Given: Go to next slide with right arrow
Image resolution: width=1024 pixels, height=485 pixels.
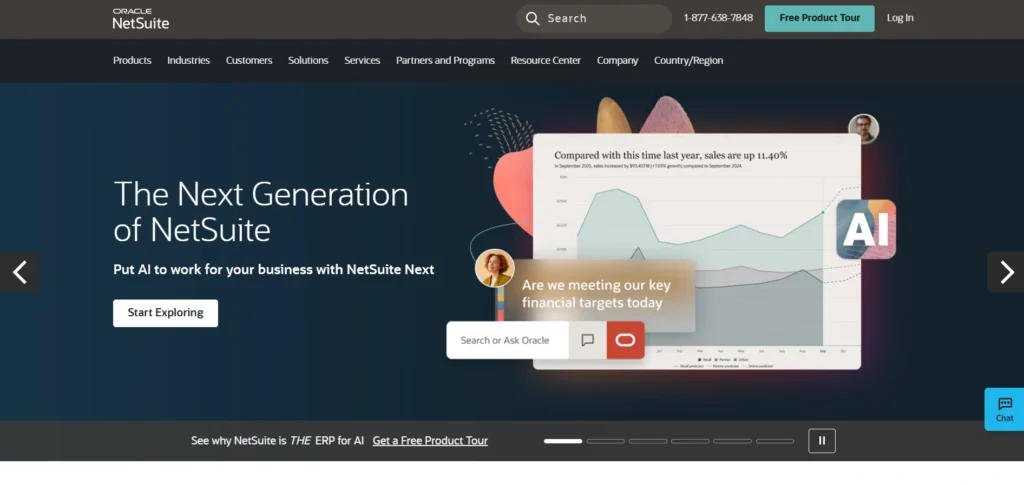Looking at the screenshot, I should 1006,272.
